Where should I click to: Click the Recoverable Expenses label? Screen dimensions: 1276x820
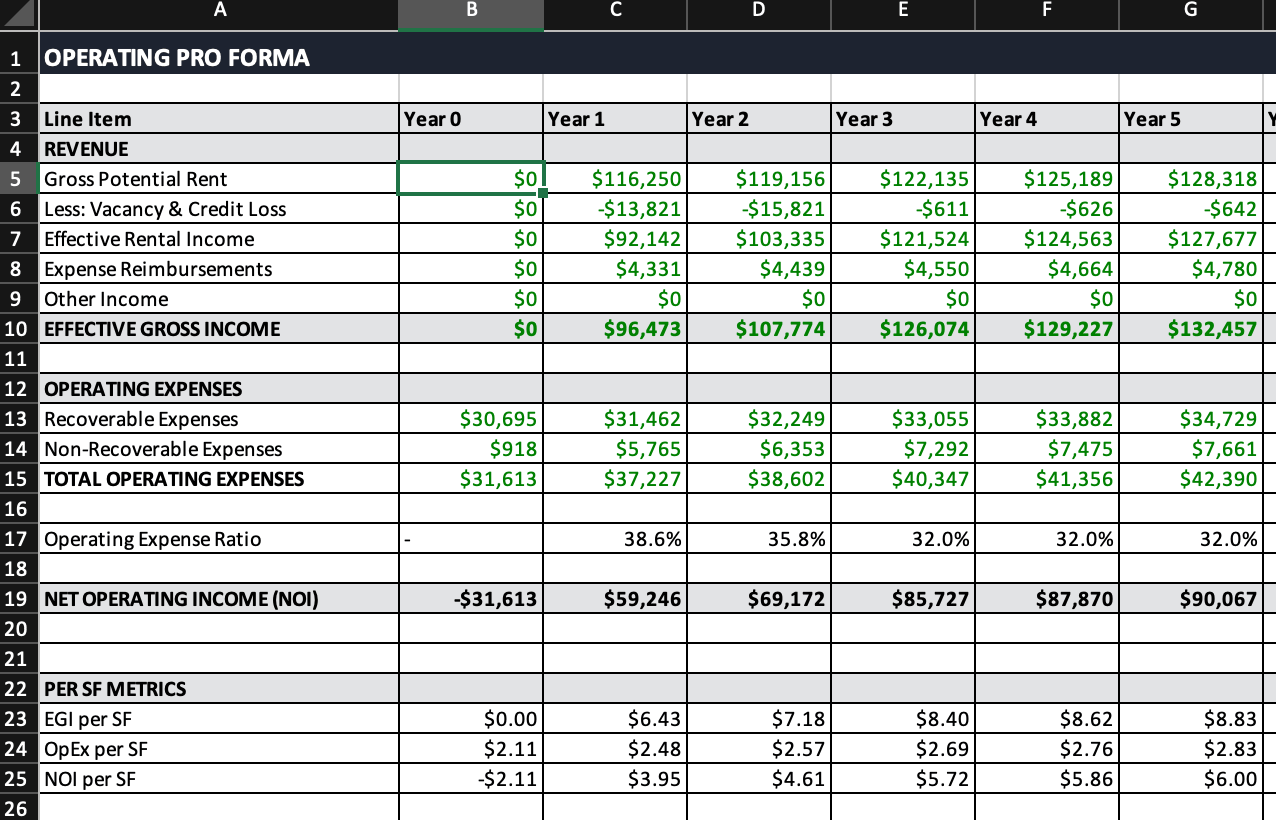point(141,419)
